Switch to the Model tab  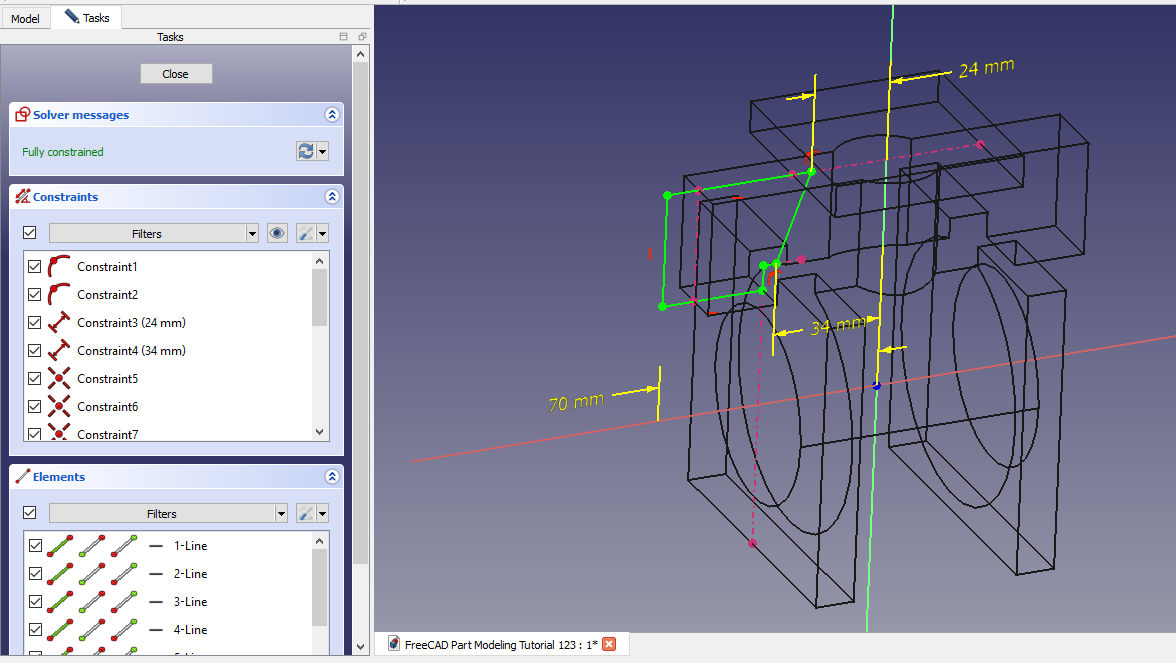point(25,18)
